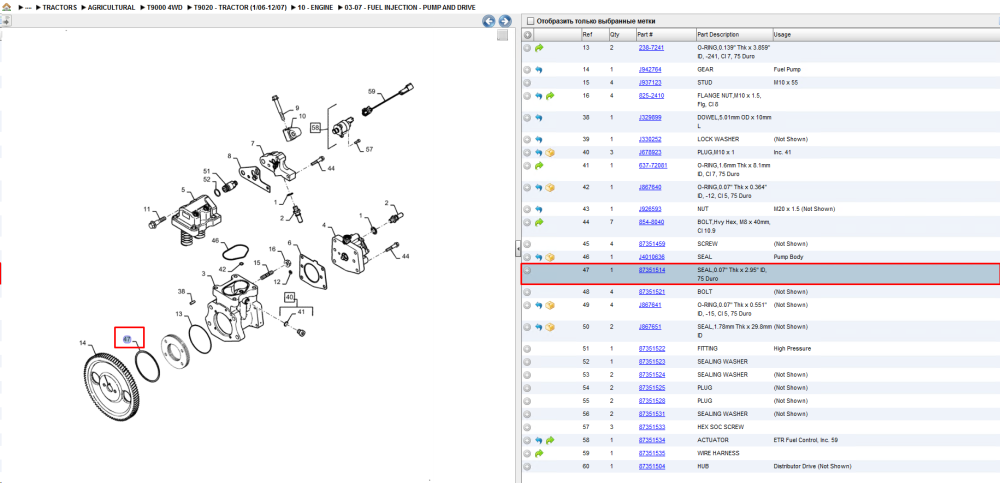Enable 'Отобразить только выбранные метки' checkbox
1000x483 pixels.
[x=529, y=21]
